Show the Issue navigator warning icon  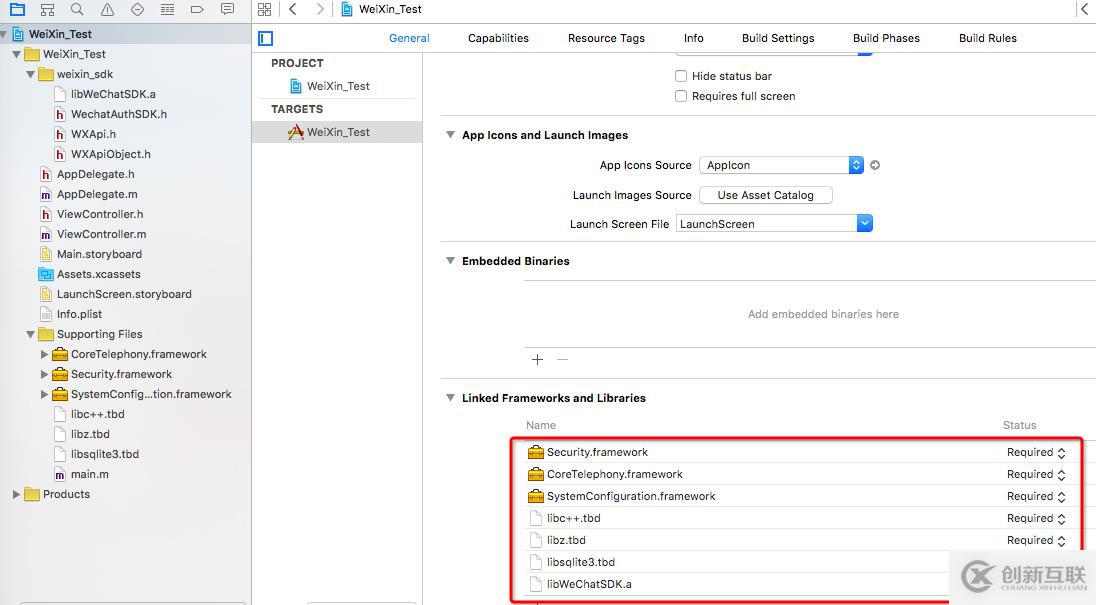[108, 9]
